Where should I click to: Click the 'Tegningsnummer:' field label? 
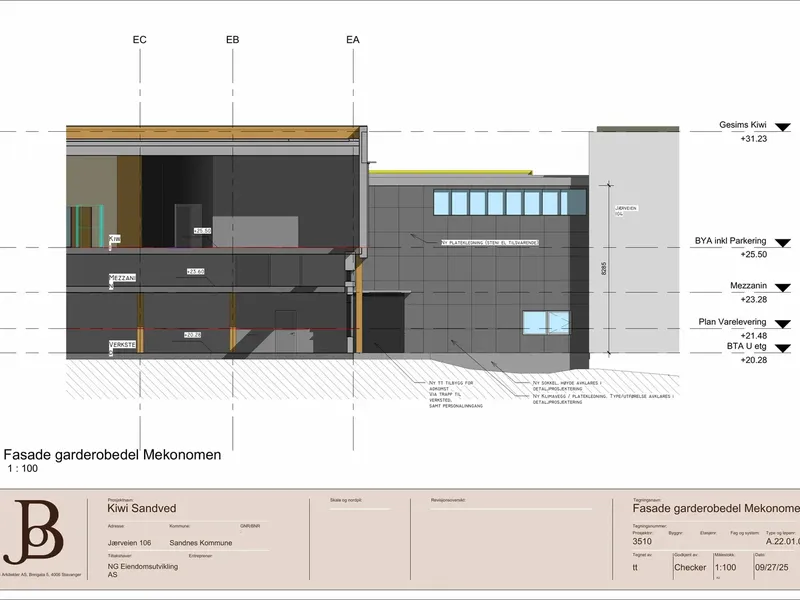649,526
